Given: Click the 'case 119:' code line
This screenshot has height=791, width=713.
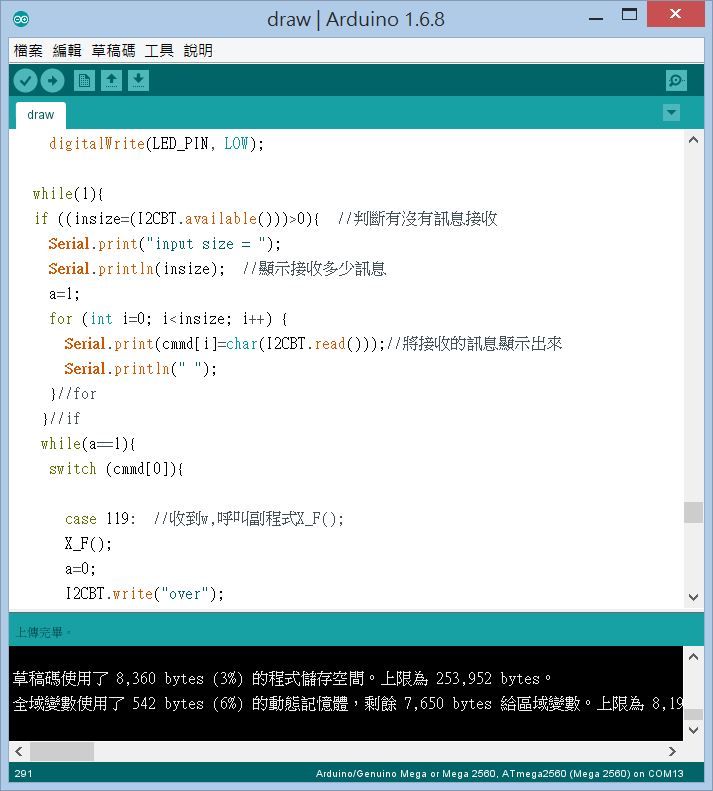Looking at the screenshot, I should 100,519.
